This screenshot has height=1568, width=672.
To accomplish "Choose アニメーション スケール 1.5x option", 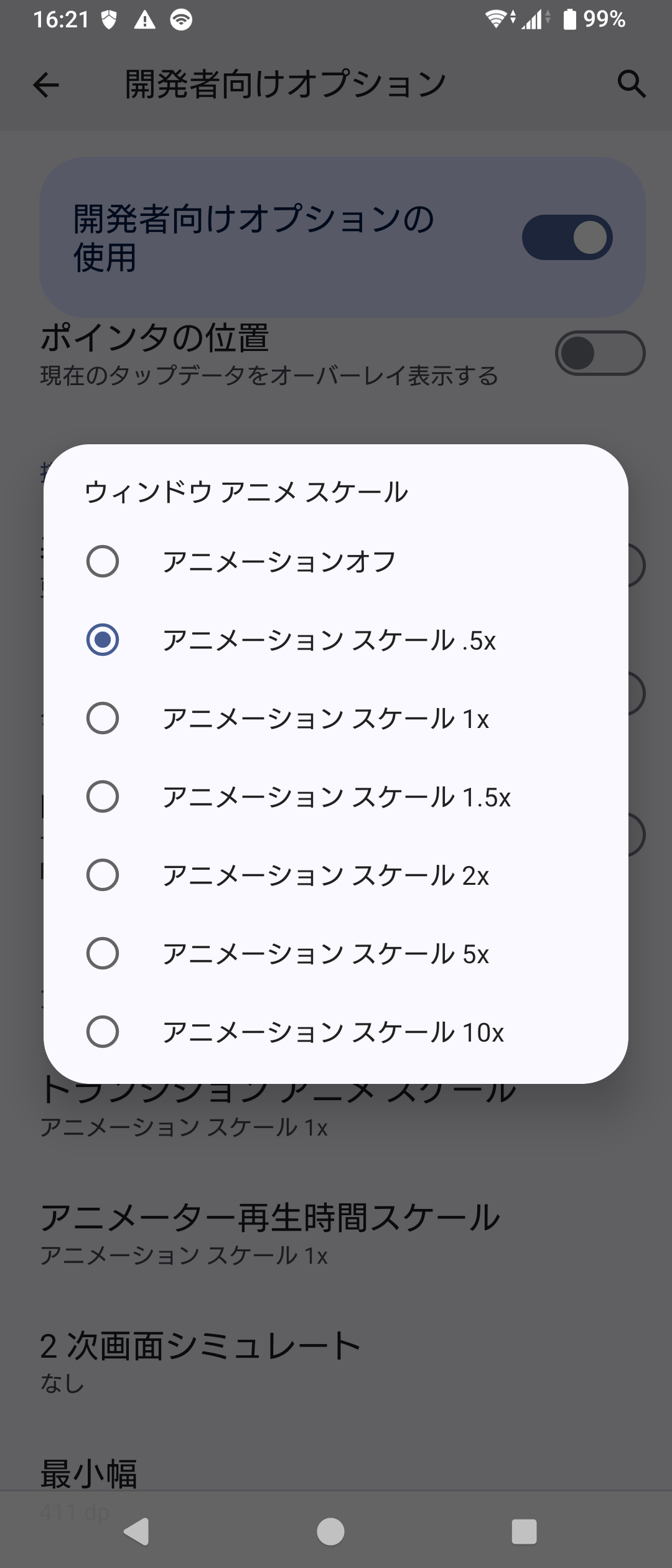I will pyautogui.click(x=103, y=796).
